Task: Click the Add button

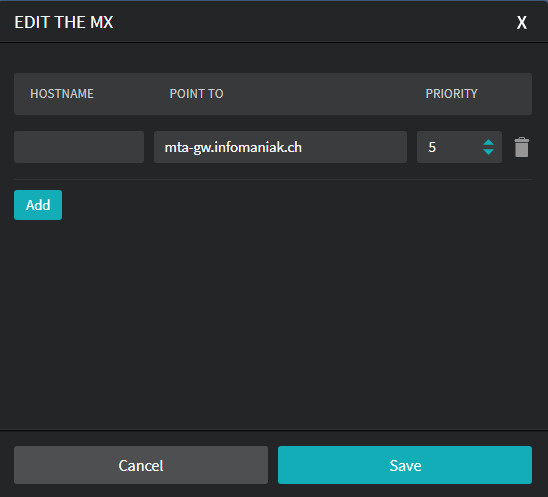Action: (38, 205)
